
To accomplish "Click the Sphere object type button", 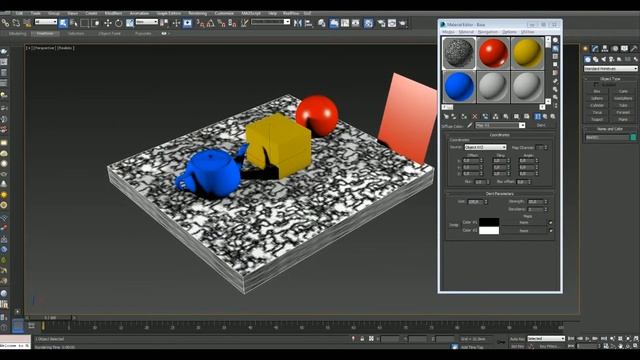I will (597, 98).
